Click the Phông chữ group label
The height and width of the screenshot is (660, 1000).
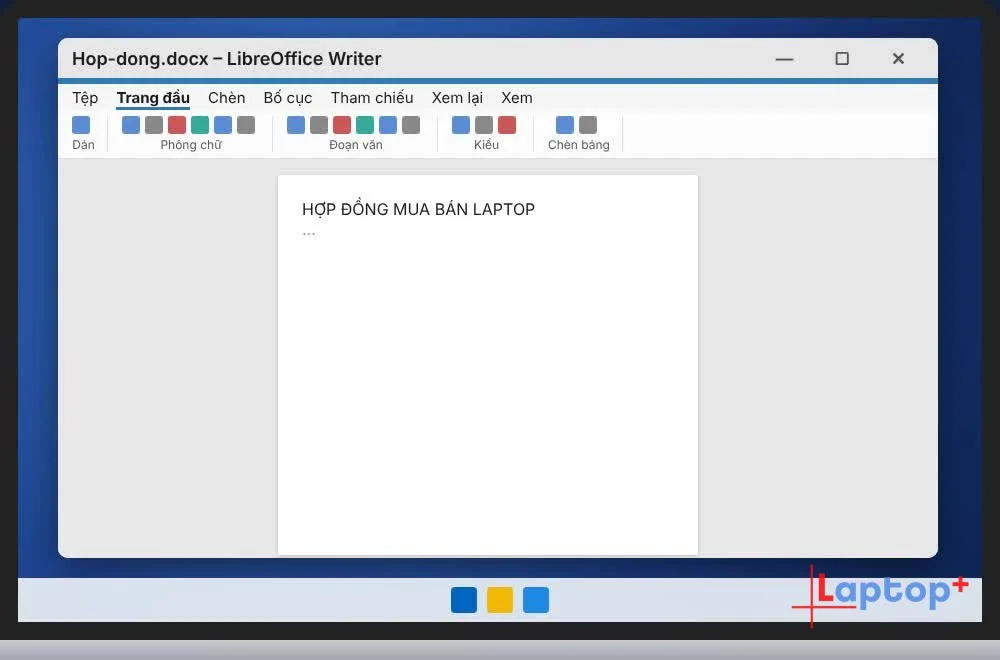tap(191, 145)
